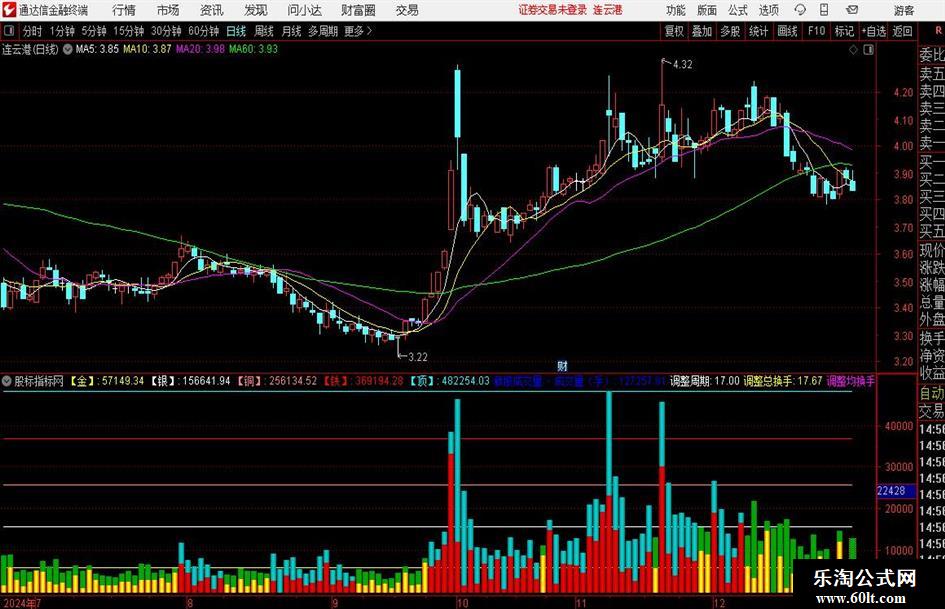Toggle the left sidebar panel icon
945x609 pixels.
pyautogui.click(x=9, y=31)
